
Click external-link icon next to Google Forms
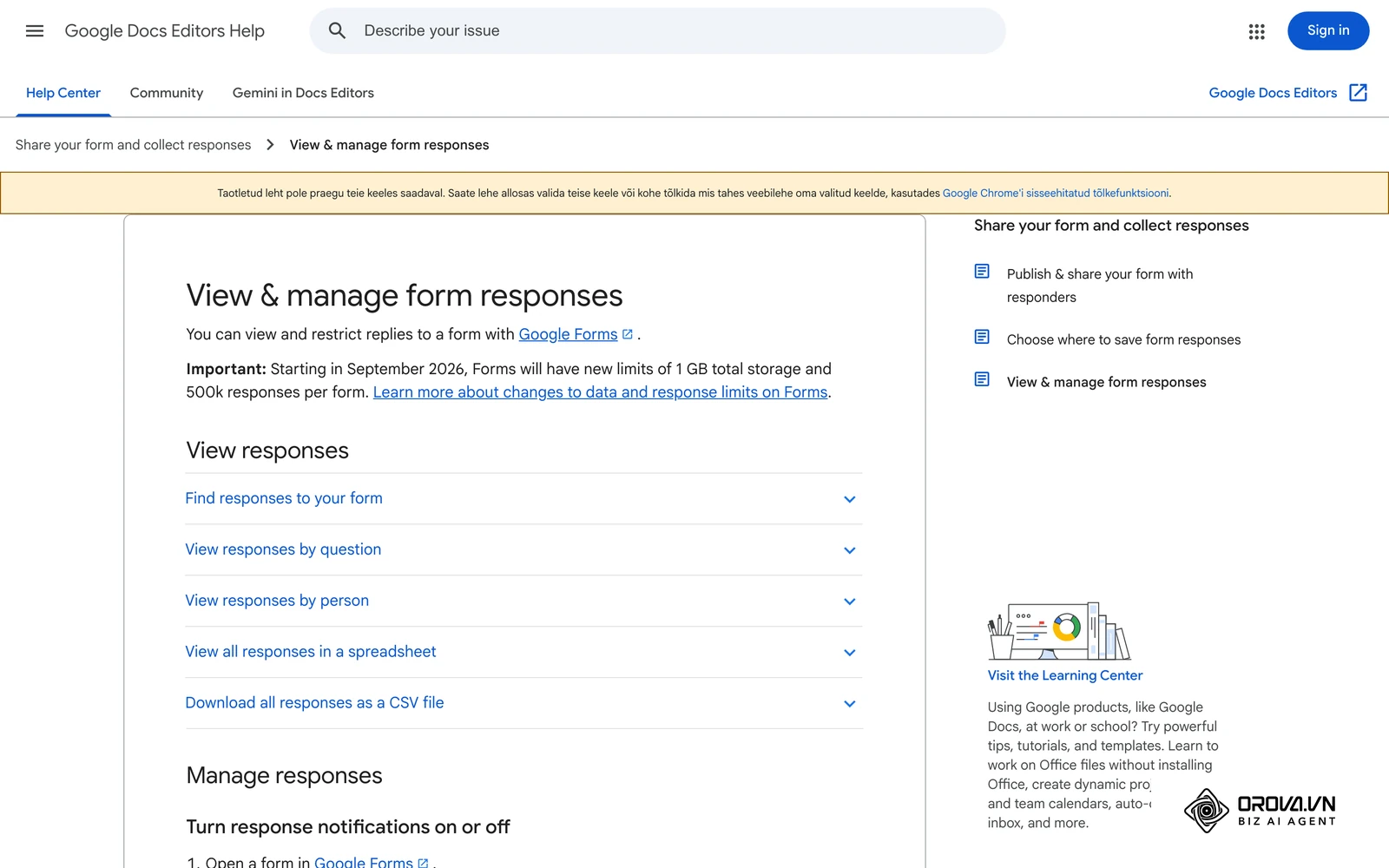click(x=628, y=334)
